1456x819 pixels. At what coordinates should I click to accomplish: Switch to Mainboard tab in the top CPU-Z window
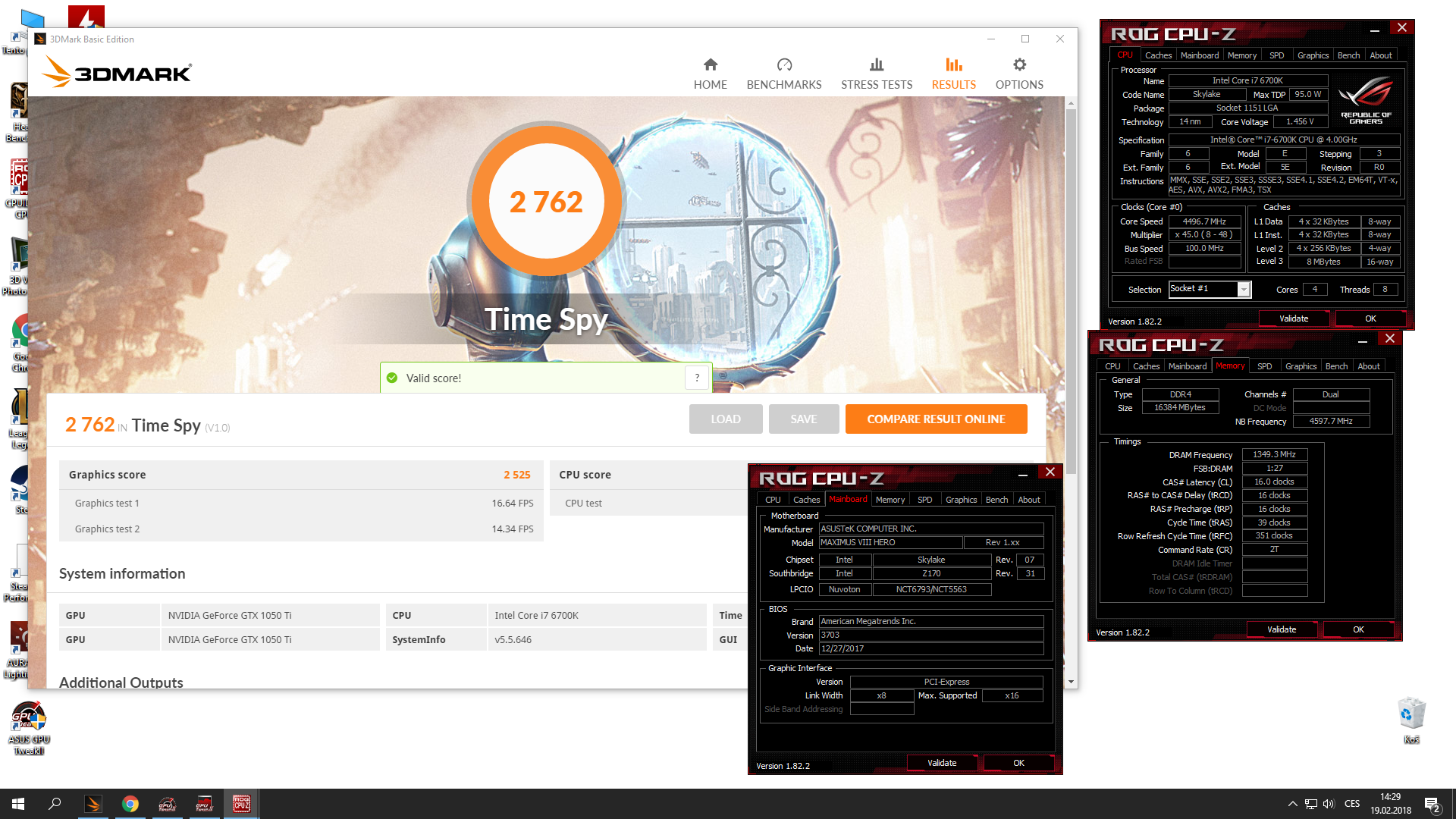(x=1200, y=55)
